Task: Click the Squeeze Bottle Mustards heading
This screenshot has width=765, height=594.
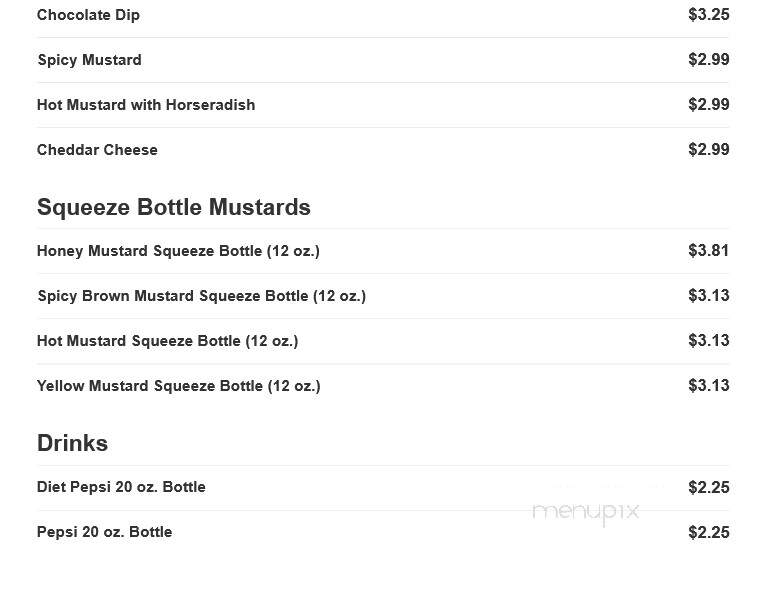Action: point(174,207)
